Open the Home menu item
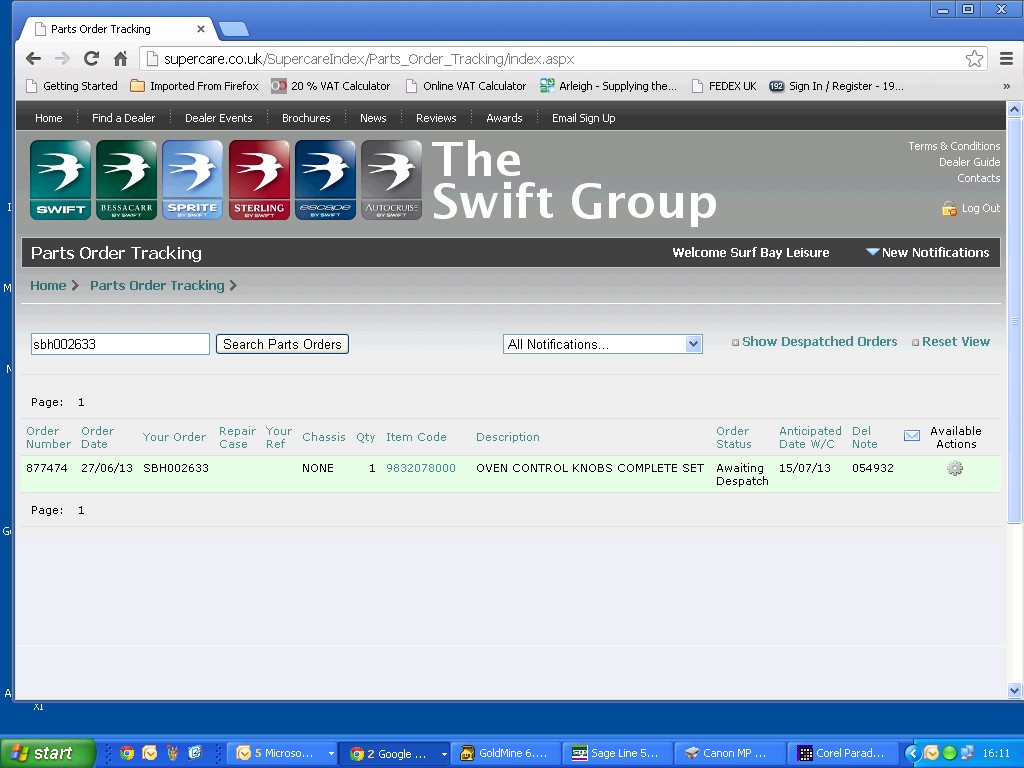 click(48, 118)
